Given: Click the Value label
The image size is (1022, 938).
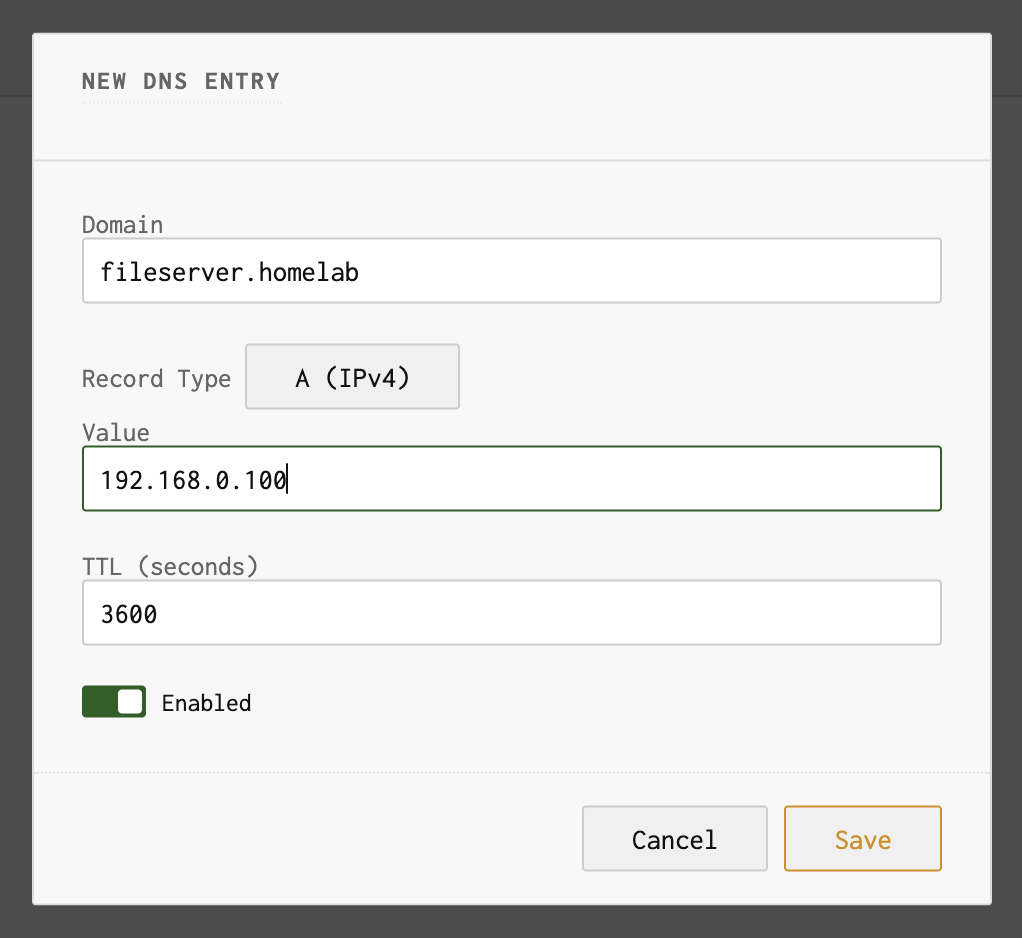Looking at the screenshot, I should coord(115,432).
